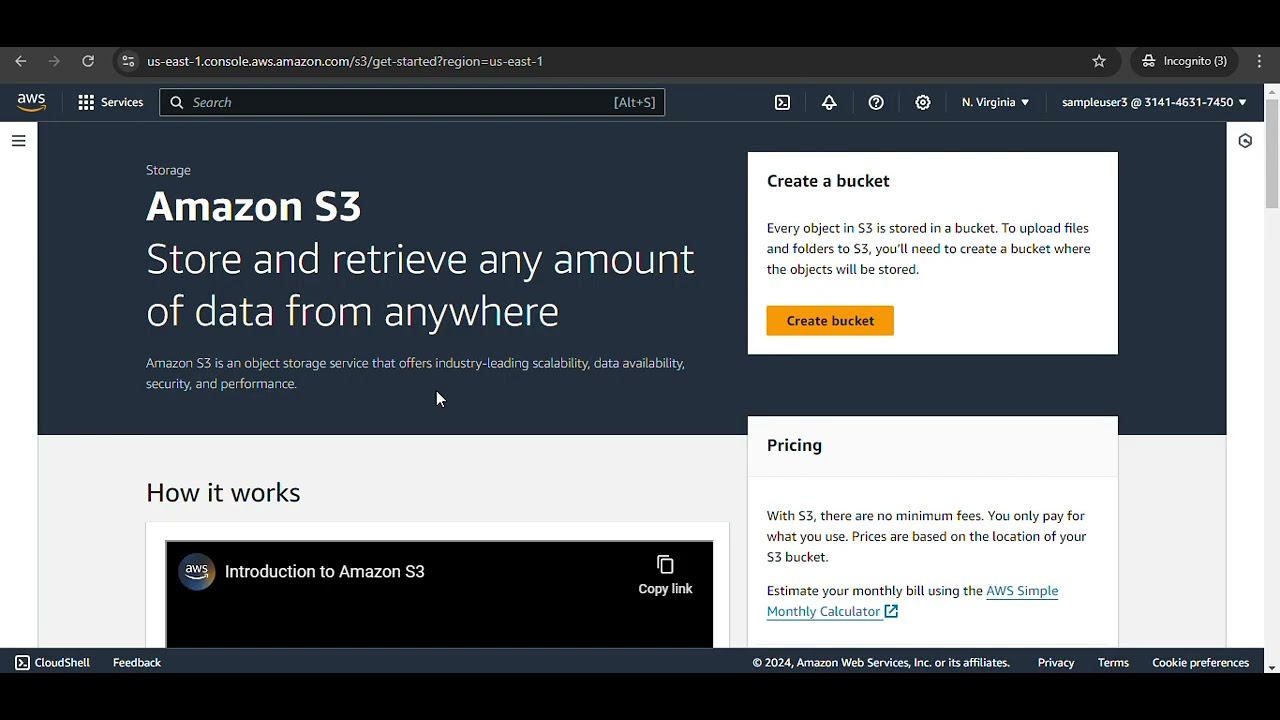Open the help question mark icon
The image size is (1280, 720).
pos(876,102)
